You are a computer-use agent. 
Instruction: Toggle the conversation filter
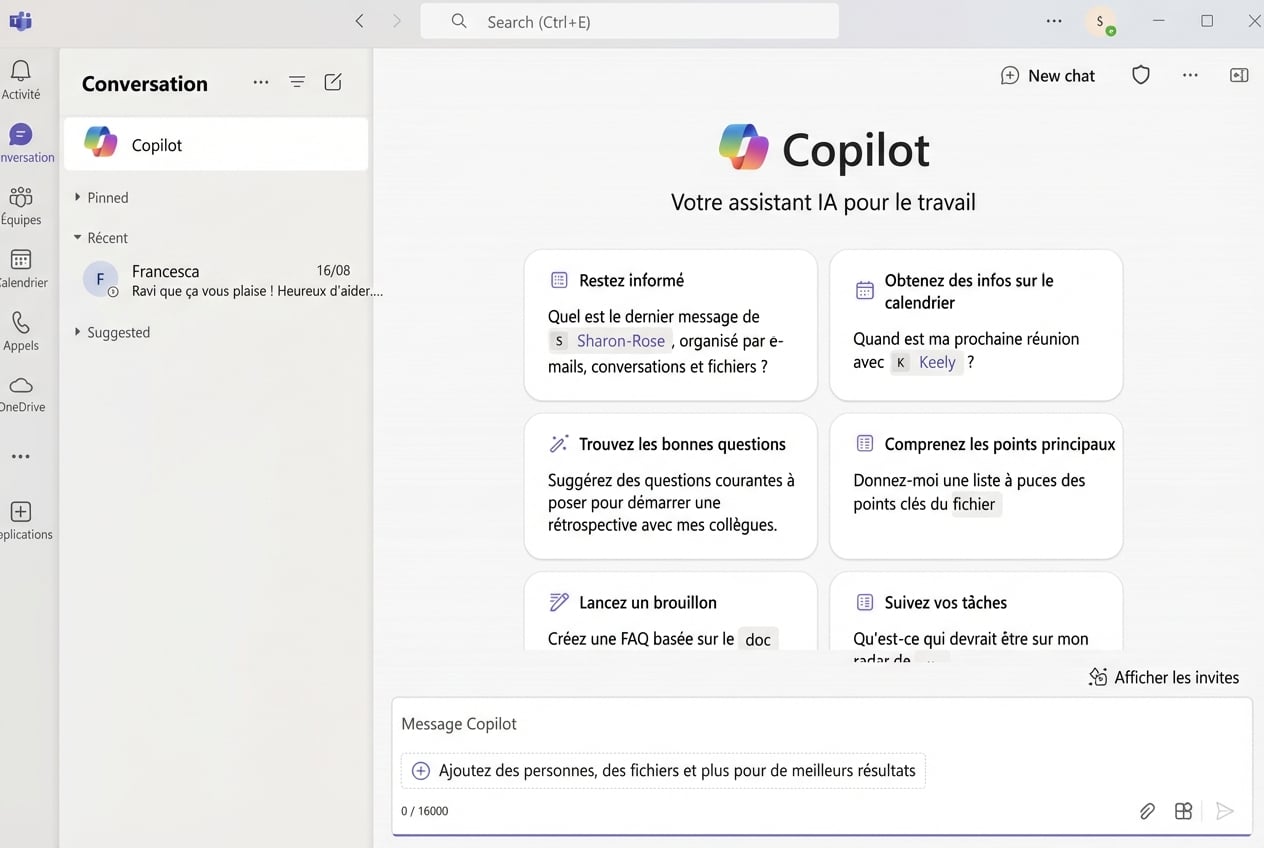click(297, 82)
